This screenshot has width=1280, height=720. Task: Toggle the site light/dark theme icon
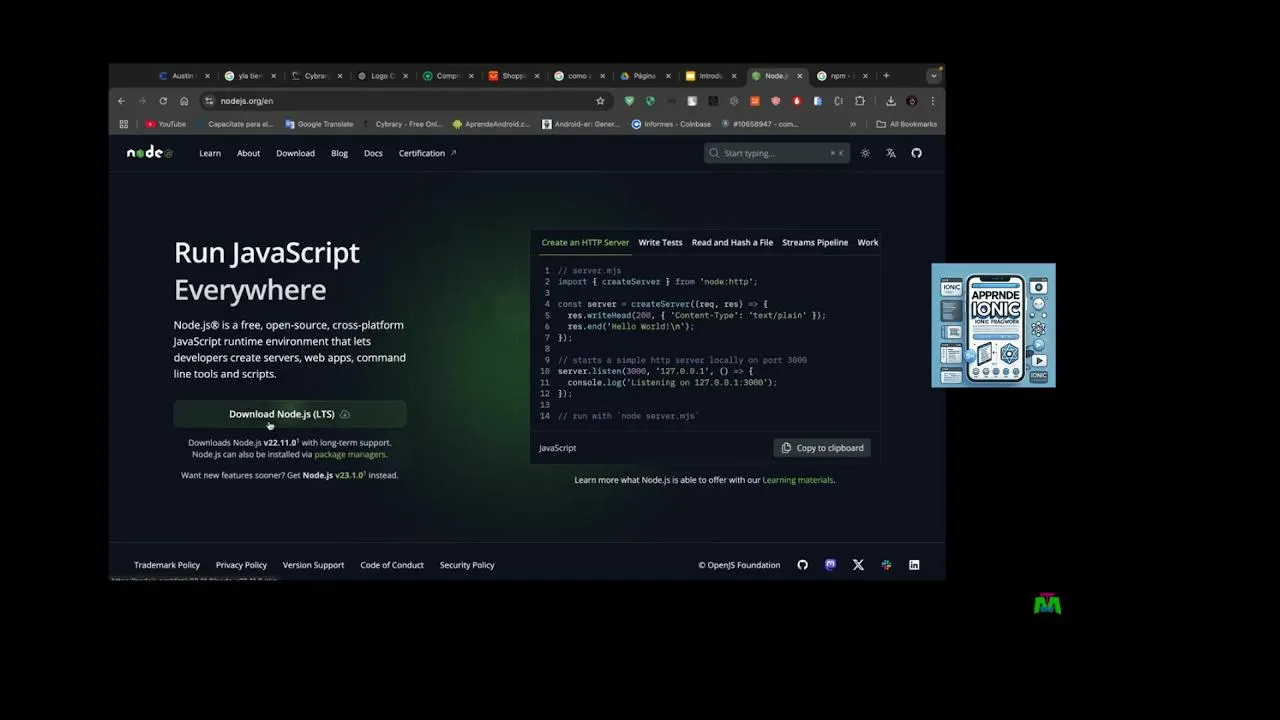(865, 153)
